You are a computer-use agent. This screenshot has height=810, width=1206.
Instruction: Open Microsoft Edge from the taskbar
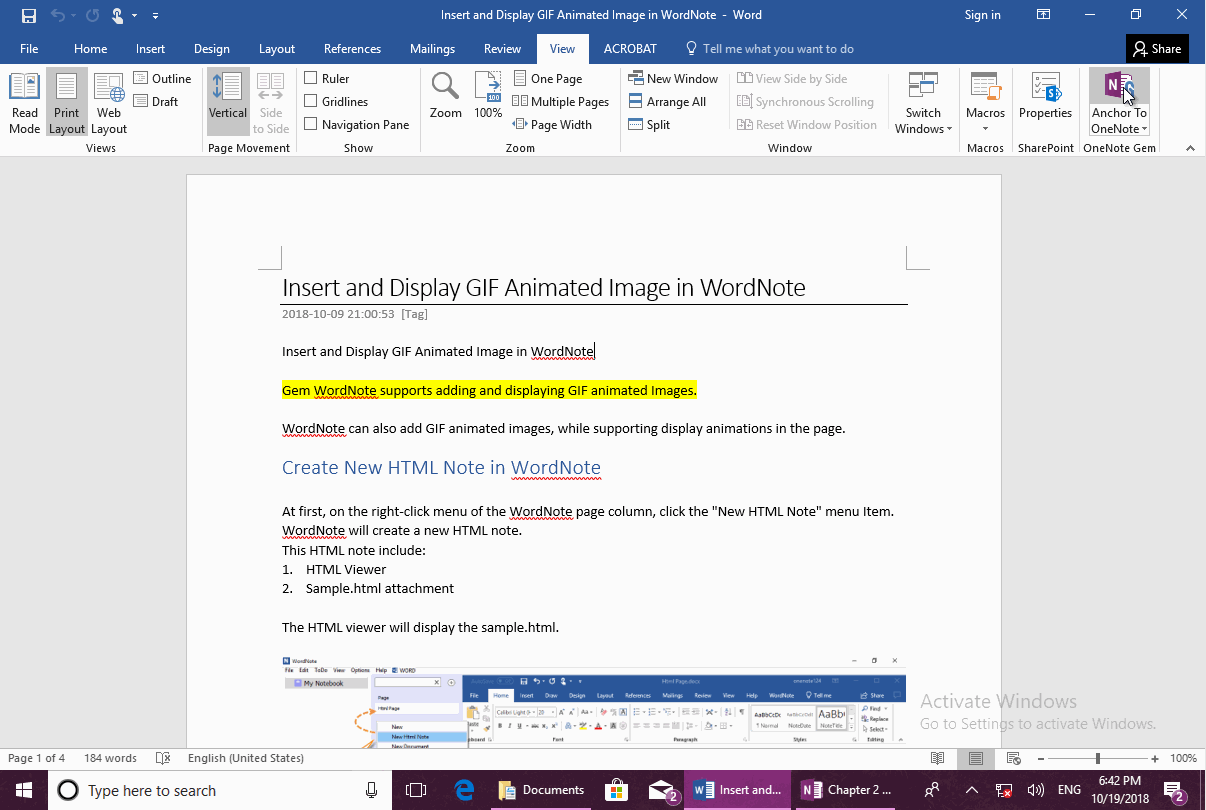tap(464, 790)
